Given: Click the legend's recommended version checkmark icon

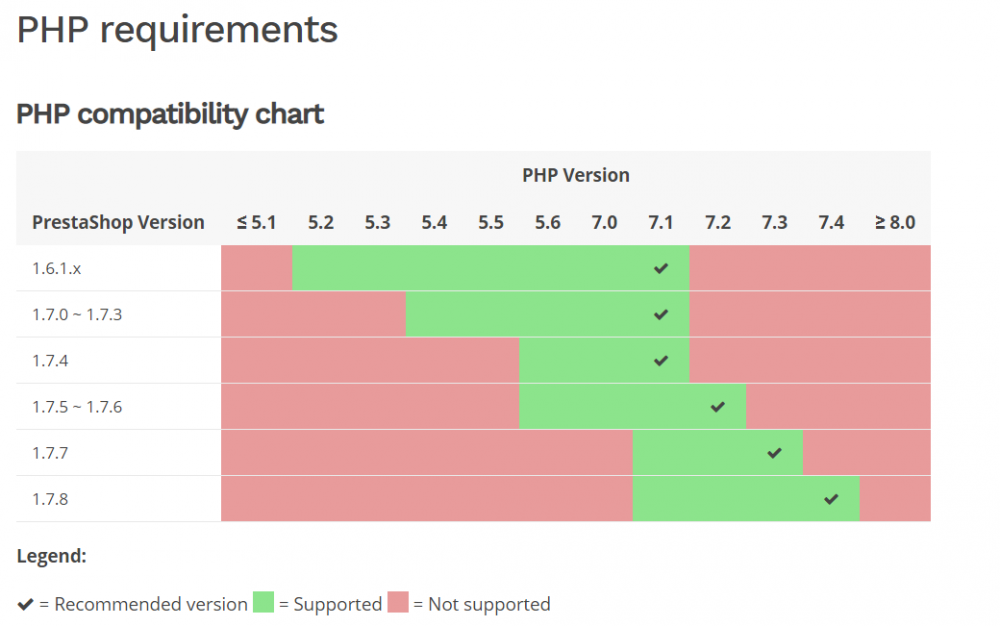Looking at the screenshot, I should pyautogui.click(x=26, y=604).
